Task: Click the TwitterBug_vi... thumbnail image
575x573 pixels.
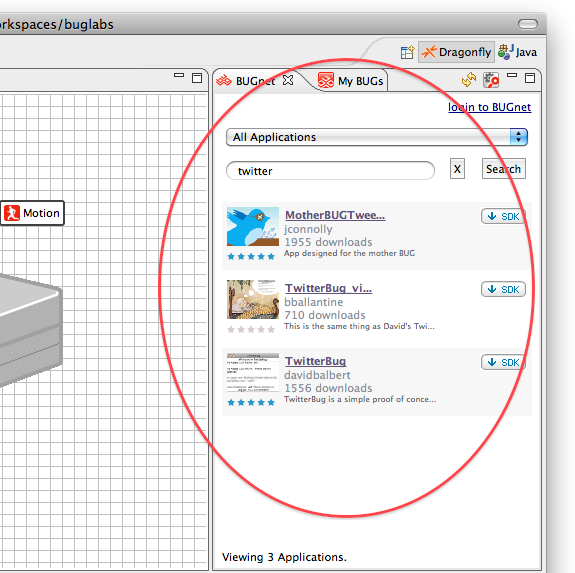Action: click(x=253, y=300)
